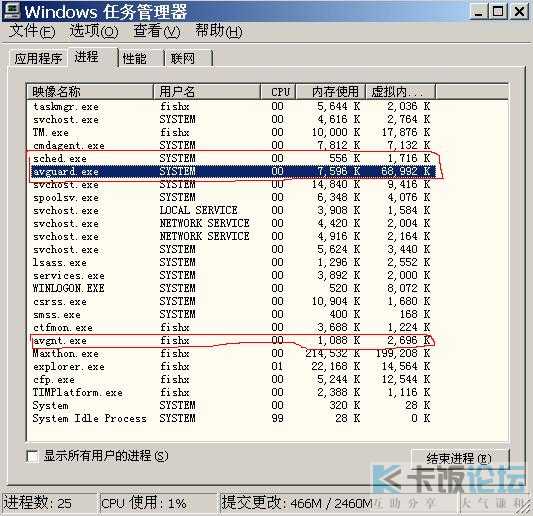Viewport: 533px width, 516px height.
Task: Switch to the 性能 tab
Action: click(x=141, y=58)
